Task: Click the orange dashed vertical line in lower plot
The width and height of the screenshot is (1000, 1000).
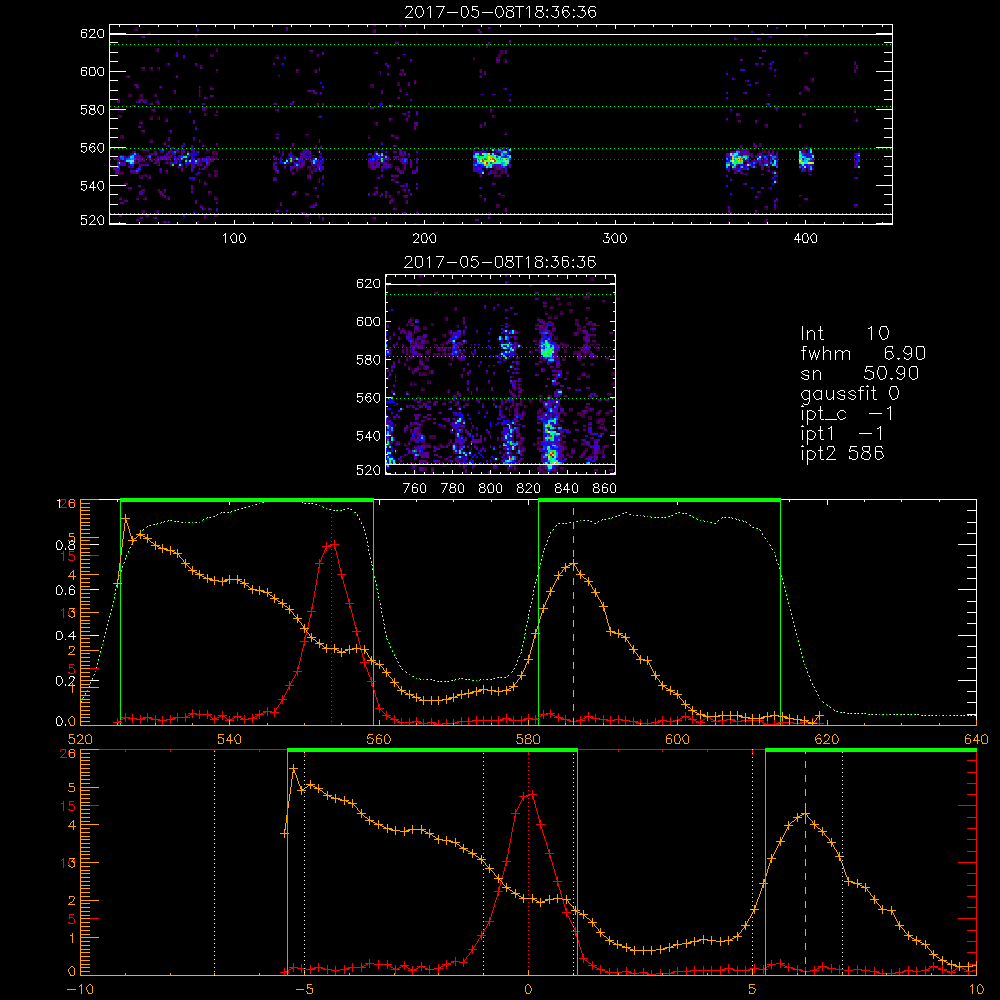Action: click(805, 861)
